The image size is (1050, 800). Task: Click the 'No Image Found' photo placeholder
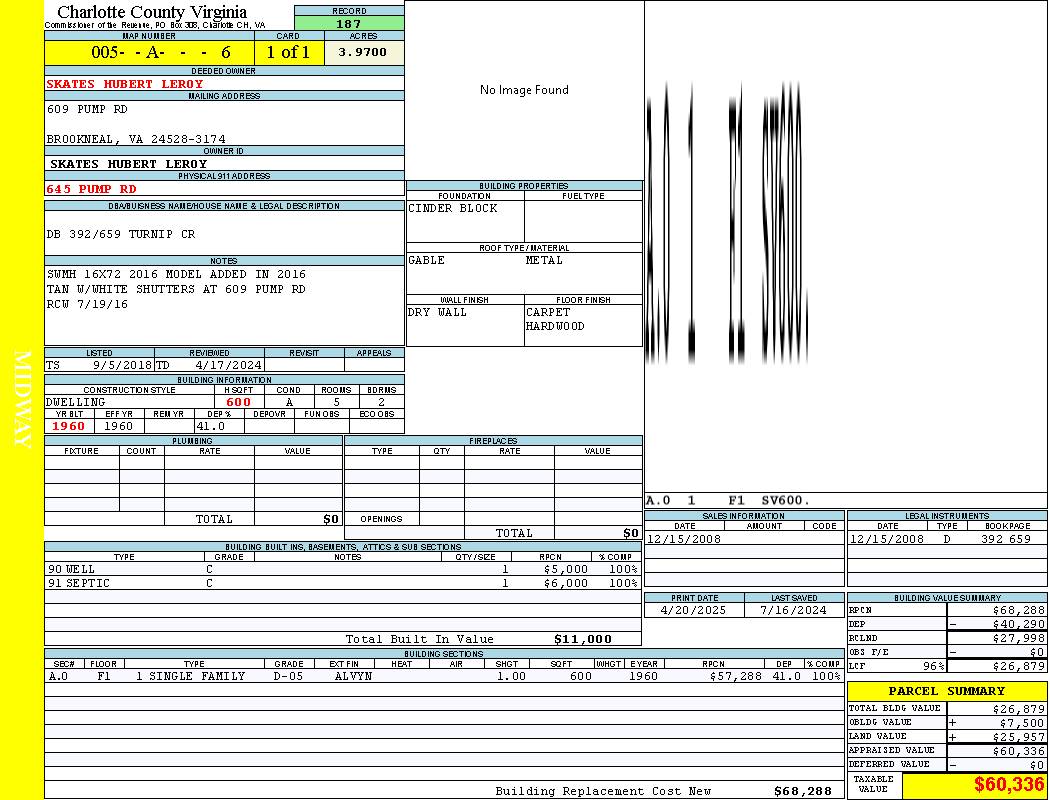pos(524,90)
